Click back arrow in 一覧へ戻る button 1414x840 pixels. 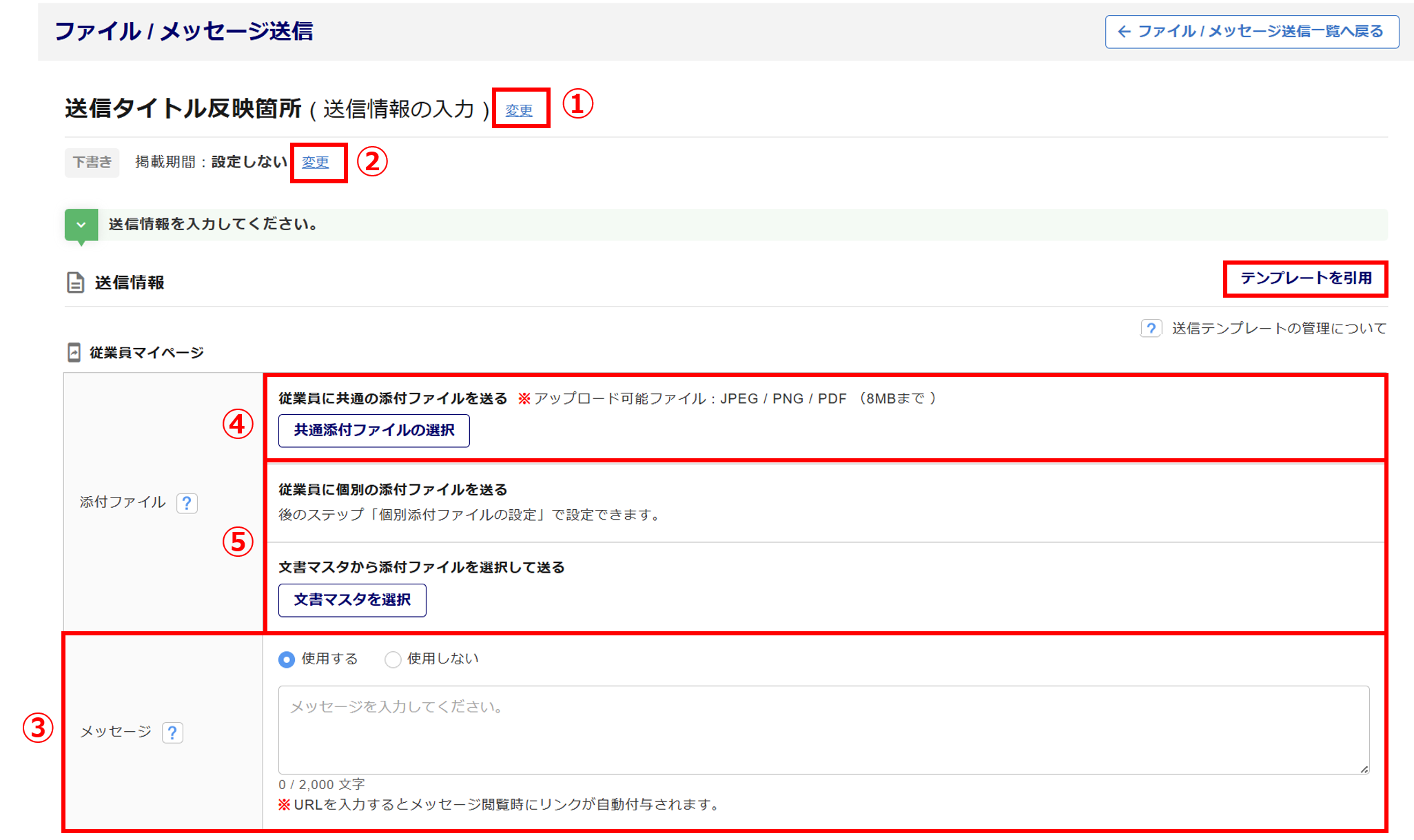[x=1124, y=32]
